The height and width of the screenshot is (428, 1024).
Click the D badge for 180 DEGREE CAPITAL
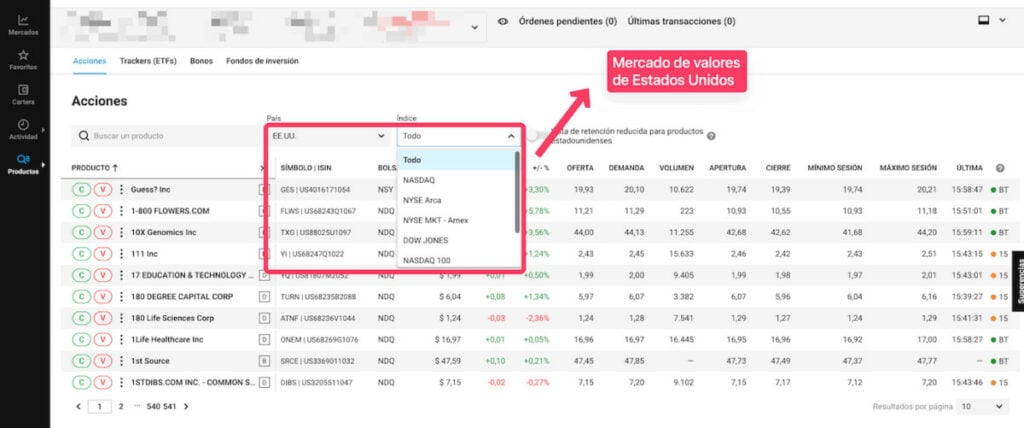[264, 297]
